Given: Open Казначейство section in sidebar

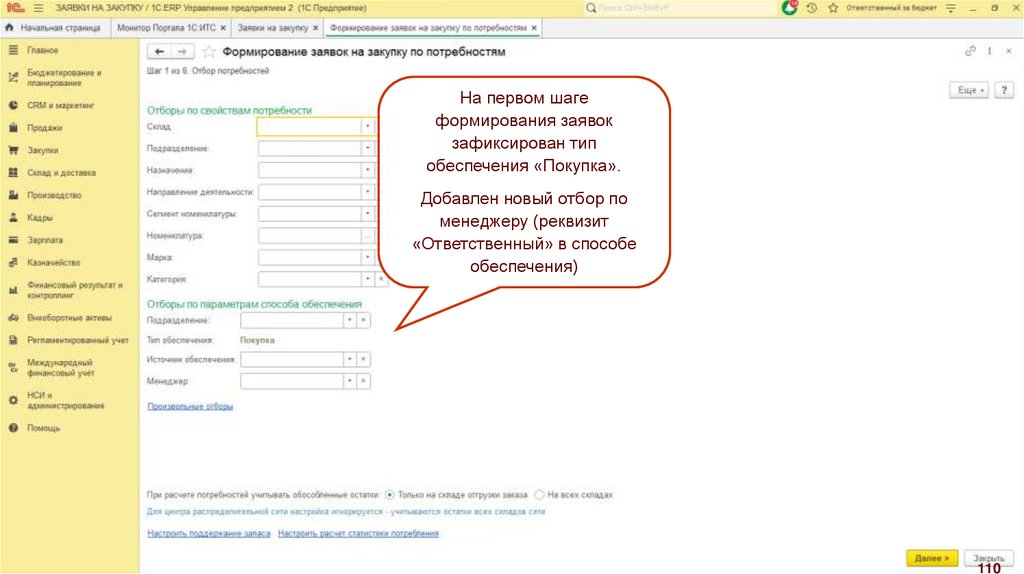Looking at the screenshot, I should point(53,262).
